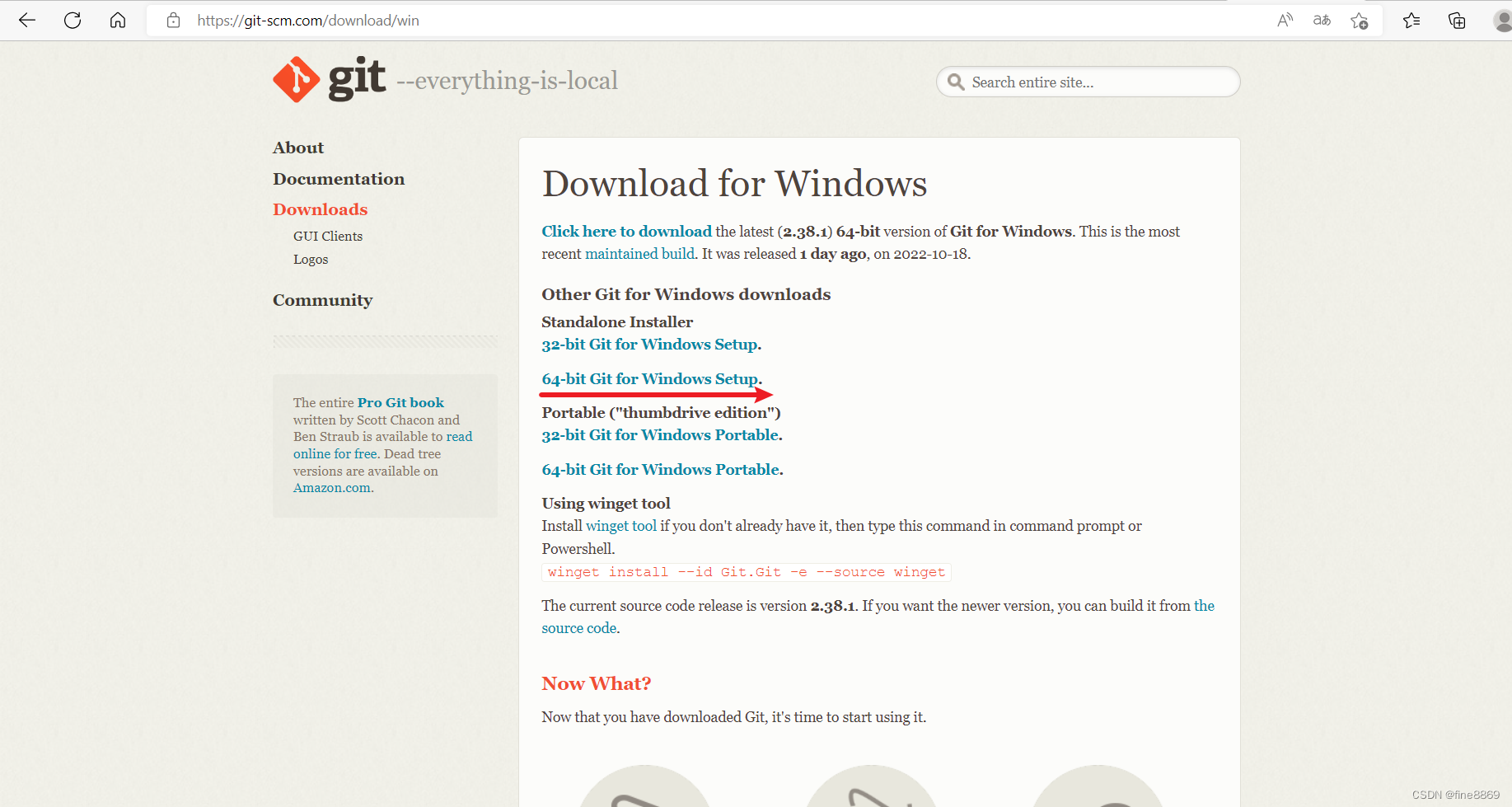Open the Favorites list icon
The image size is (1512, 807).
1411,21
